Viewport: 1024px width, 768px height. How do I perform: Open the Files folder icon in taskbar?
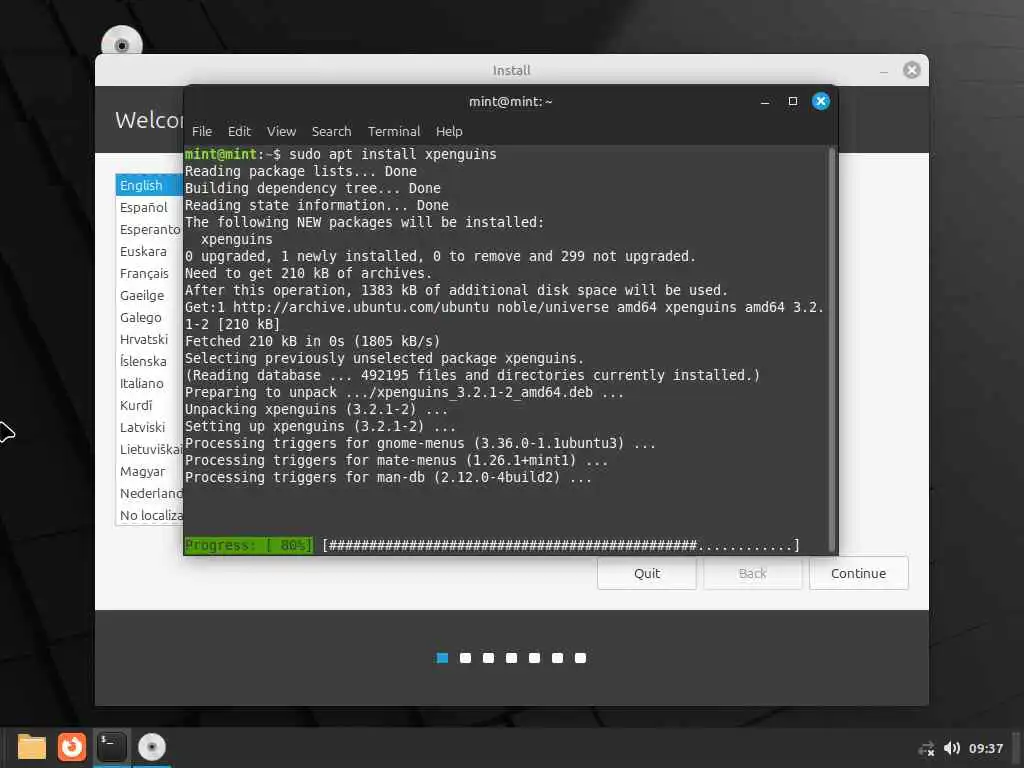tap(31, 747)
